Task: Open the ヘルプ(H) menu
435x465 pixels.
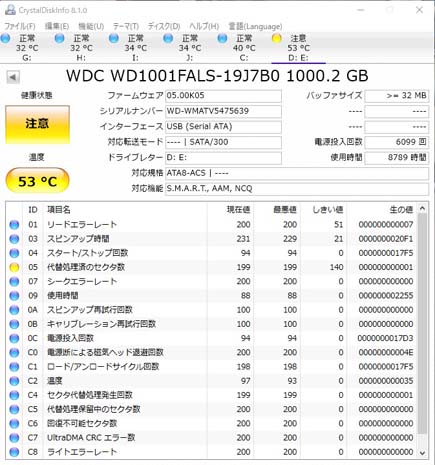Action: 204,26
